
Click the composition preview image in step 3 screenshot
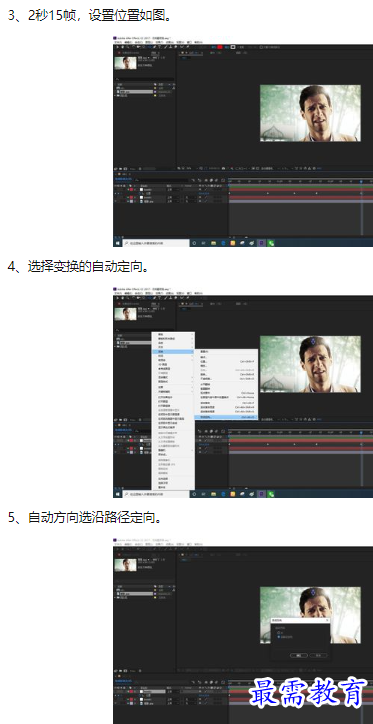pos(310,113)
